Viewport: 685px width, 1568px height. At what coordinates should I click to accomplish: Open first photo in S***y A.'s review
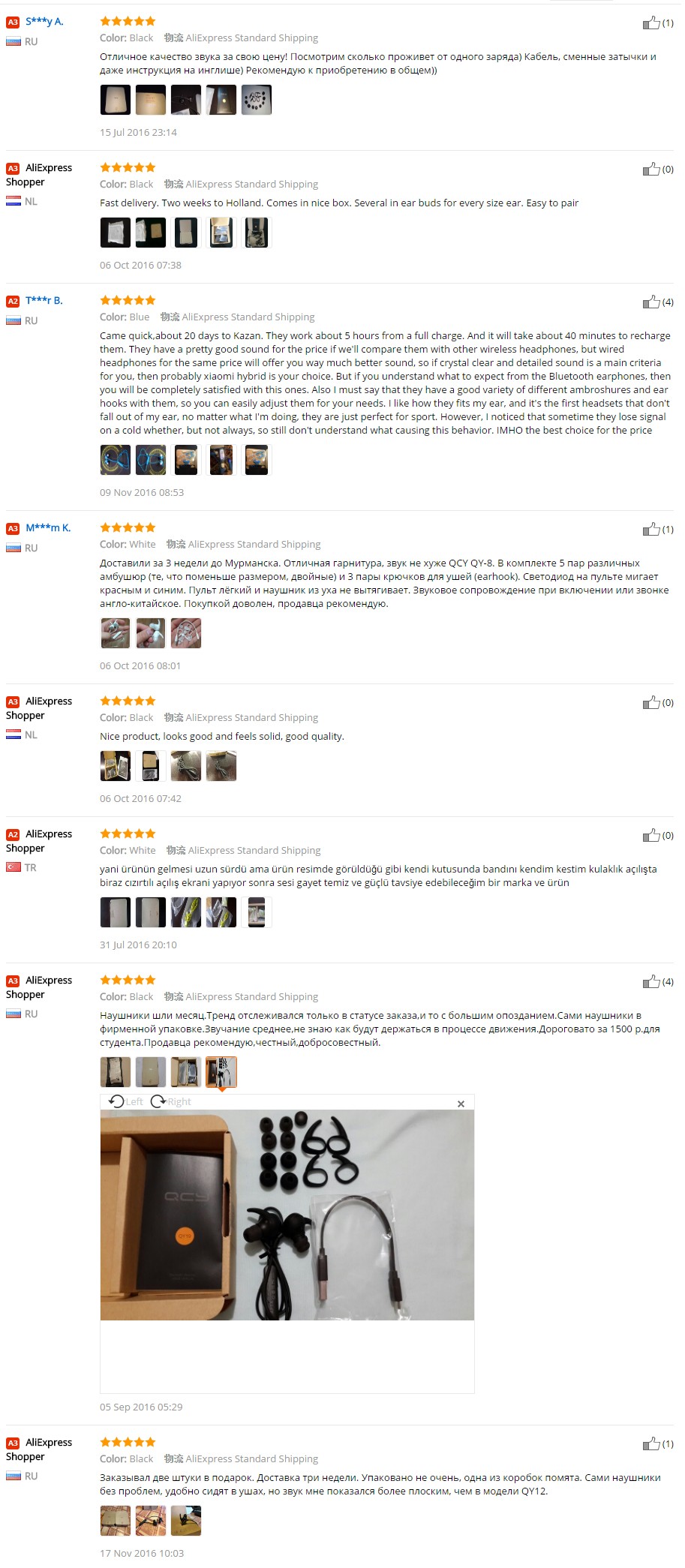pyautogui.click(x=116, y=100)
